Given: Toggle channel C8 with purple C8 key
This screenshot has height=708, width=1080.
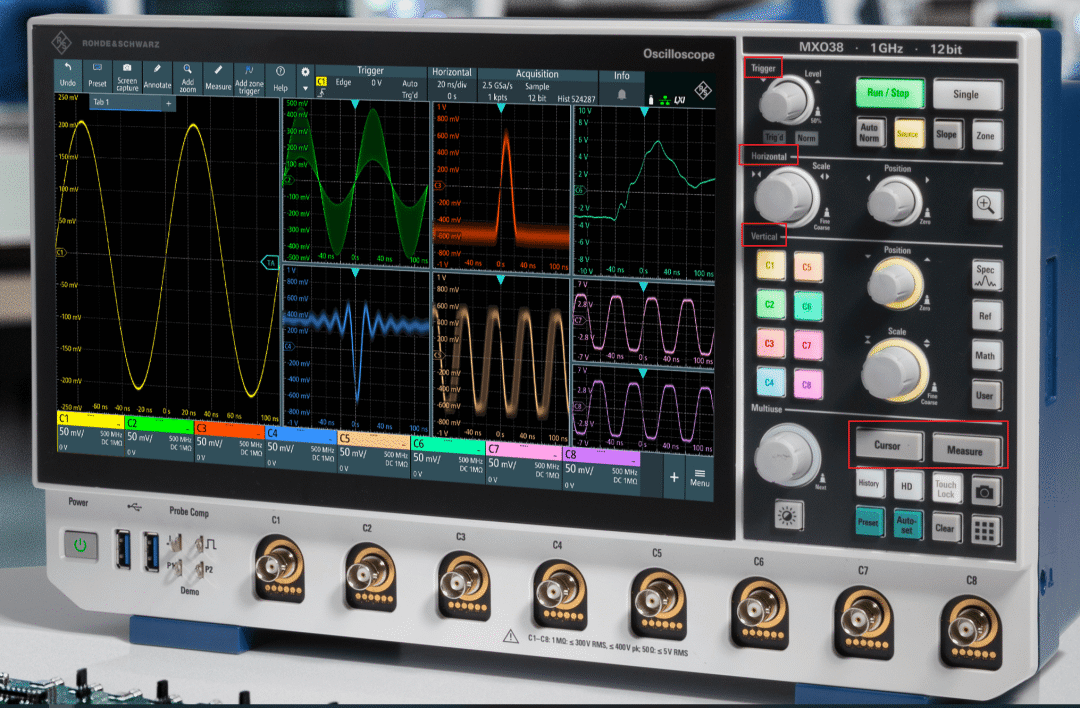Looking at the screenshot, I should click(807, 385).
